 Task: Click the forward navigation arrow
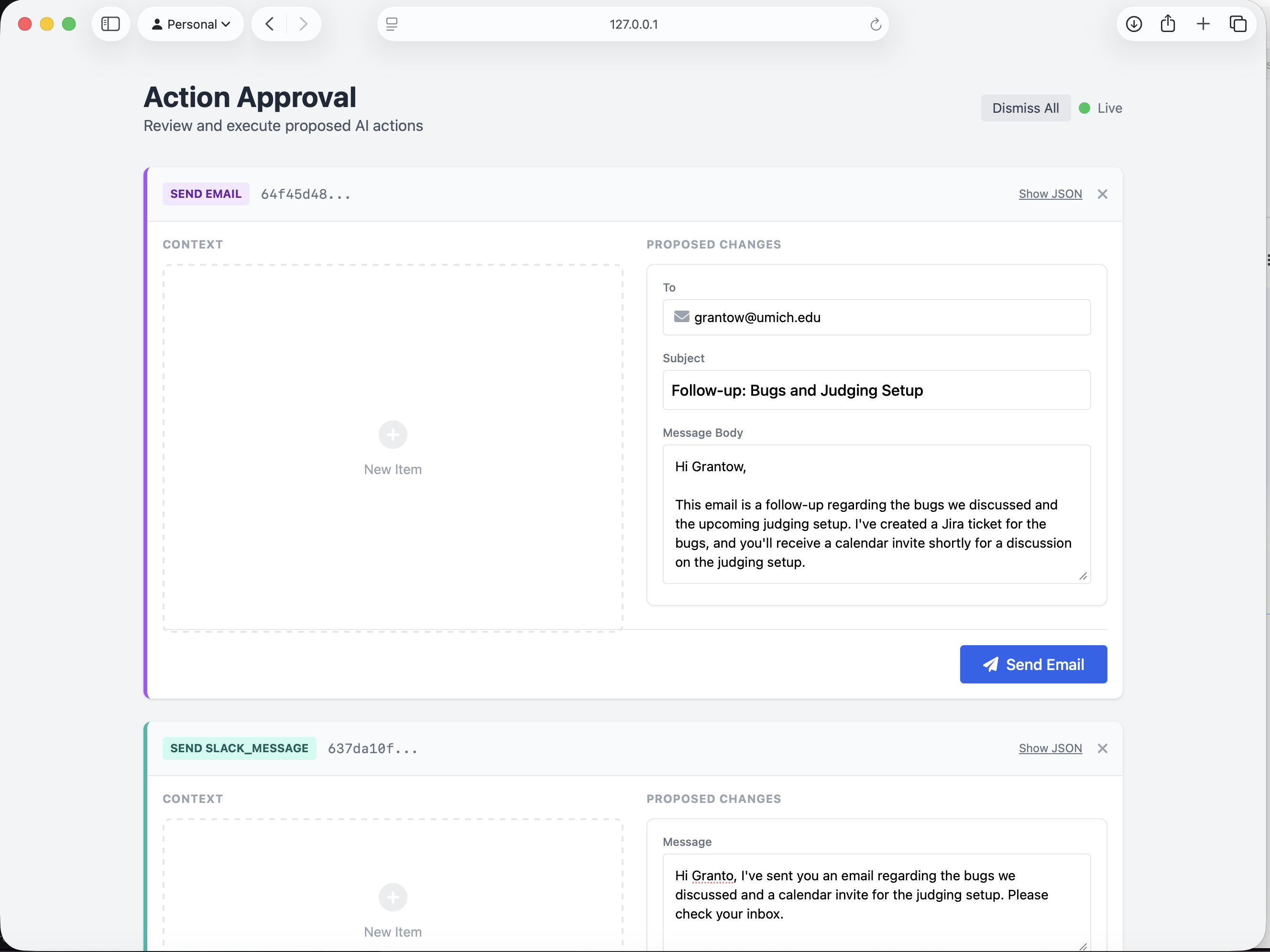click(x=303, y=24)
